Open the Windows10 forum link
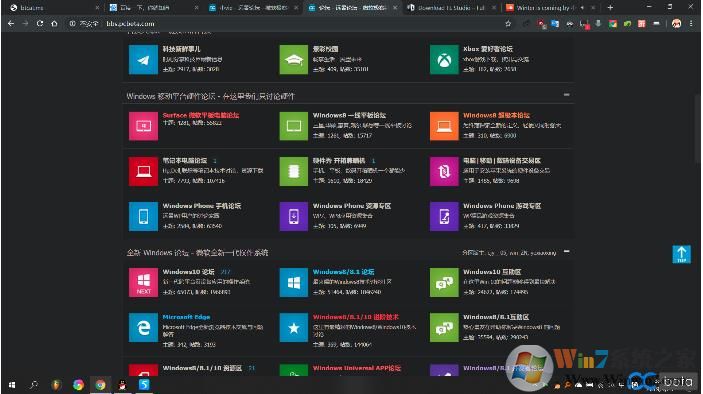The image size is (703, 394). (x=188, y=272)
